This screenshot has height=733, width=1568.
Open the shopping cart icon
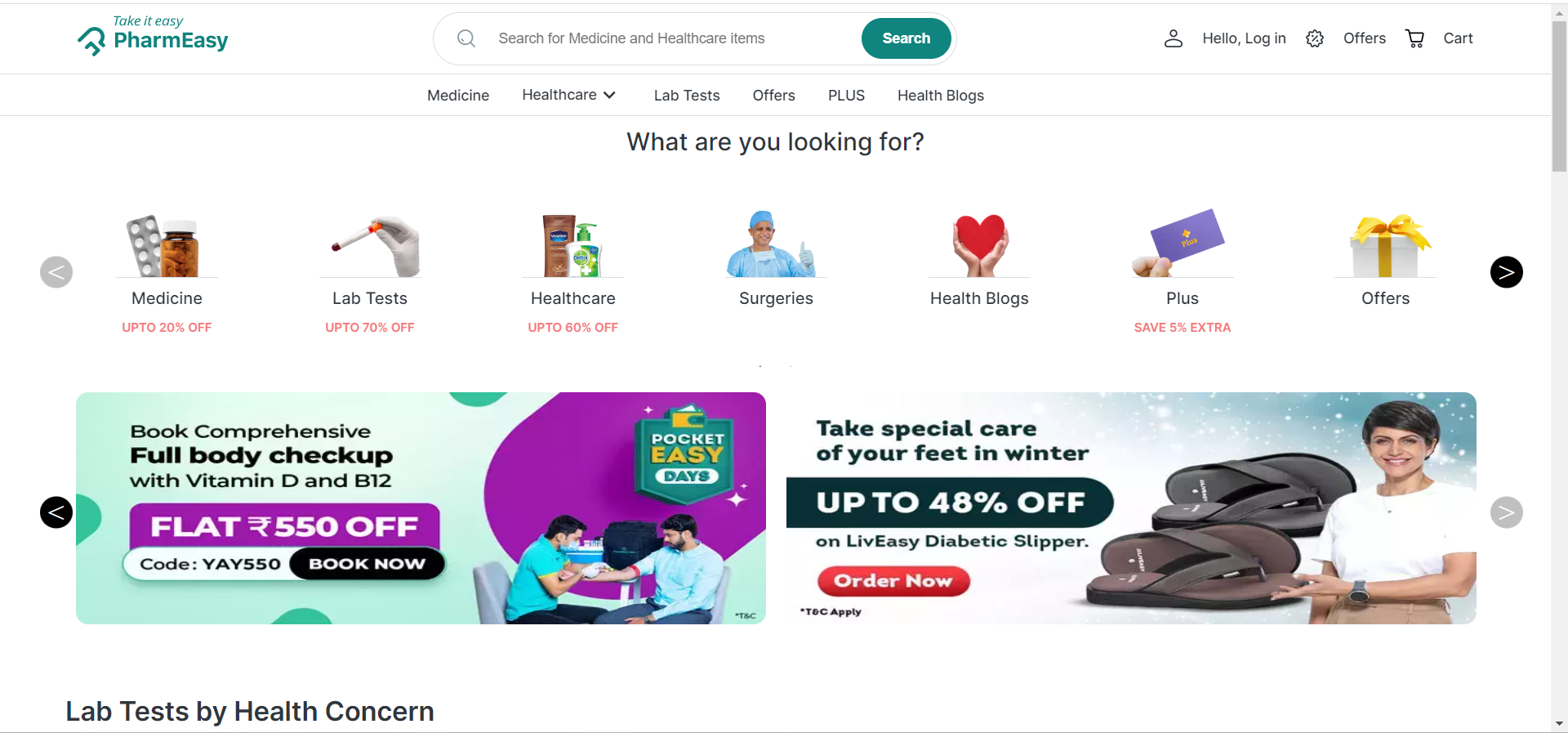(x=1414, y=38)
